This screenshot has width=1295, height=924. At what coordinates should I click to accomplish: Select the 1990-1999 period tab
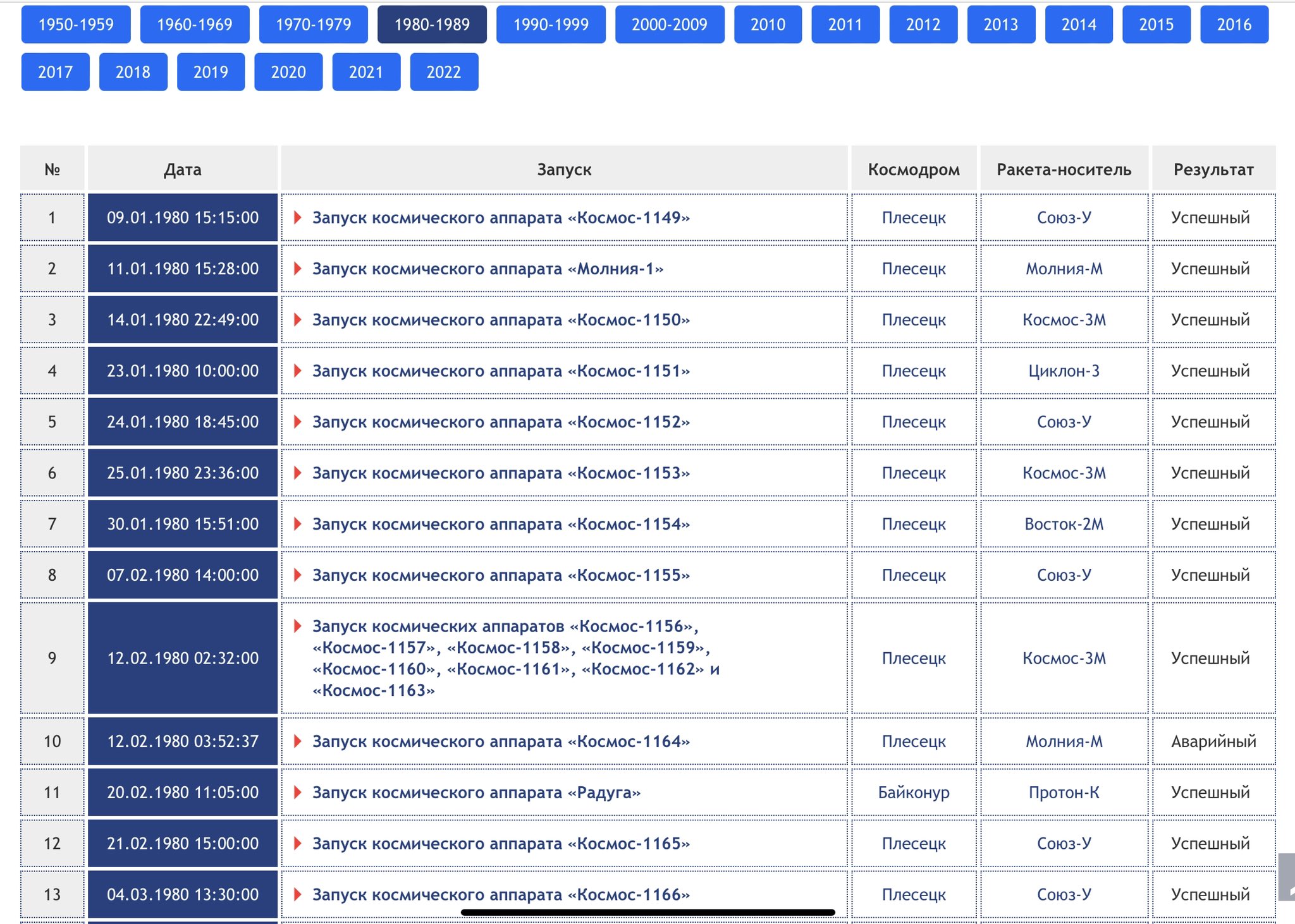(x=551, y=25)
